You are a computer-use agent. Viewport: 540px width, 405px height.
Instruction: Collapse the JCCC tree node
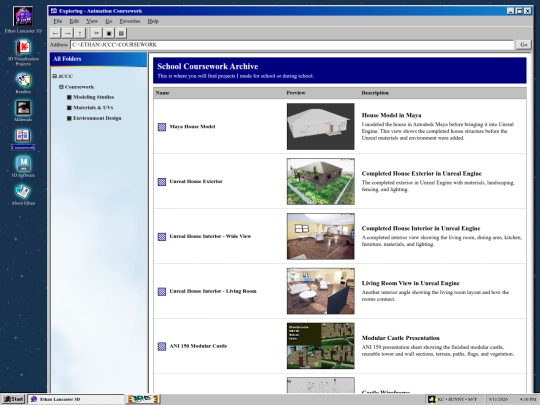pos(54,76)
